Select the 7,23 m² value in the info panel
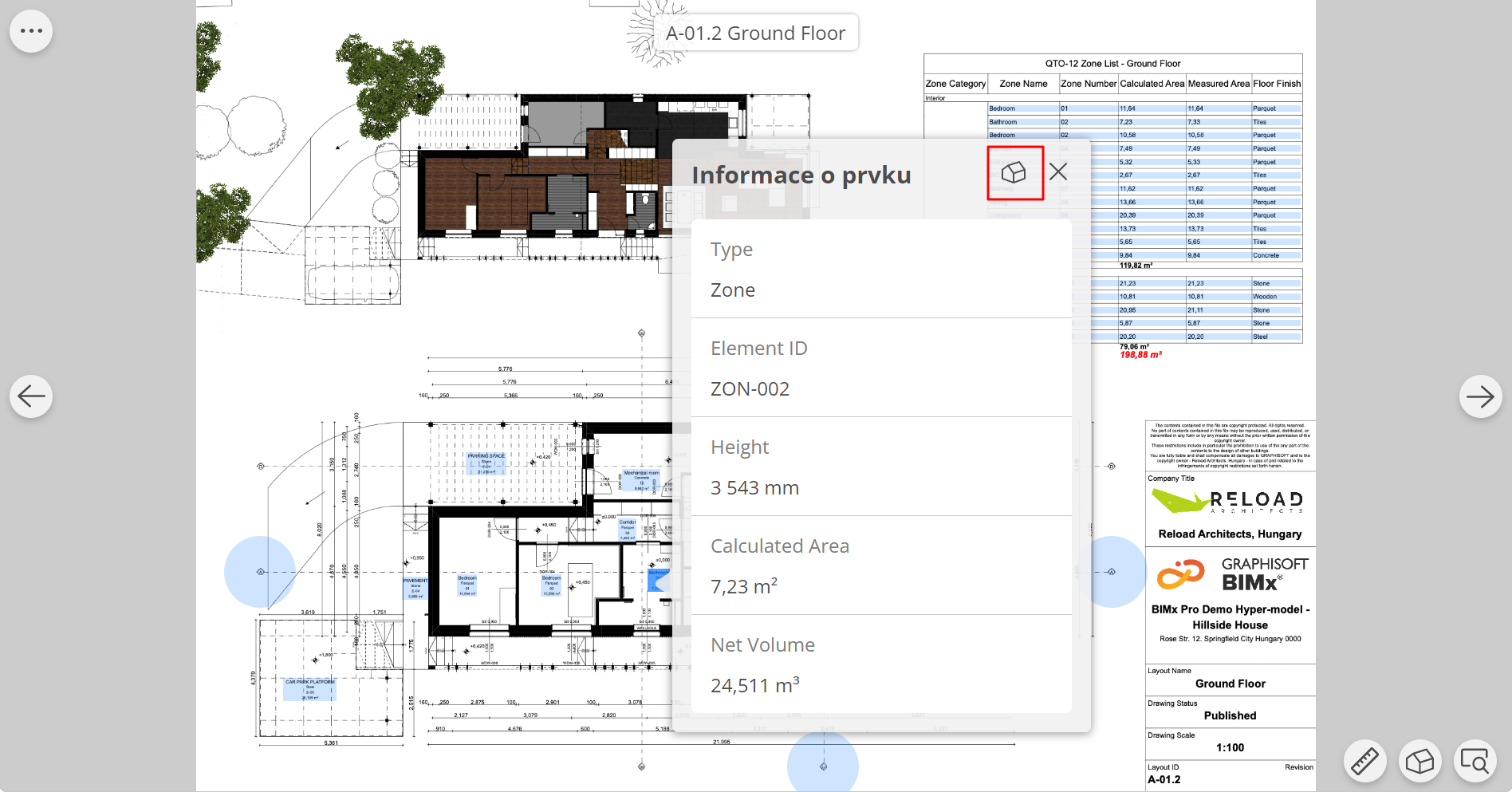 tap(744, 586)
